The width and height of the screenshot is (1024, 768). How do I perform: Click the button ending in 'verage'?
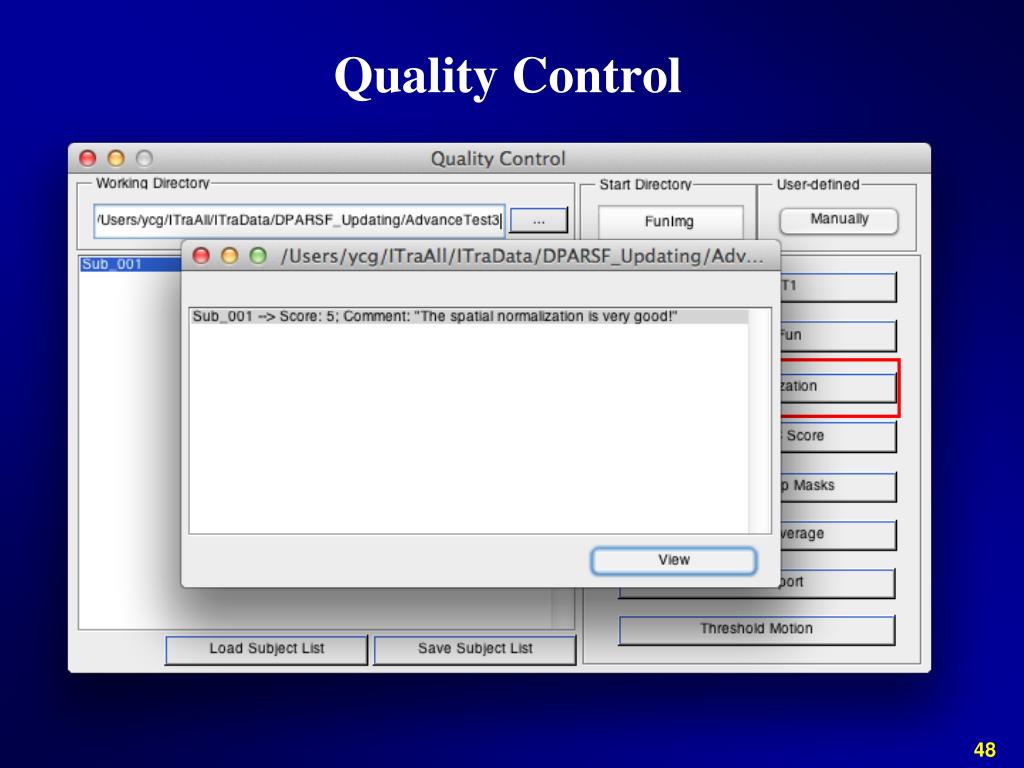838,535
